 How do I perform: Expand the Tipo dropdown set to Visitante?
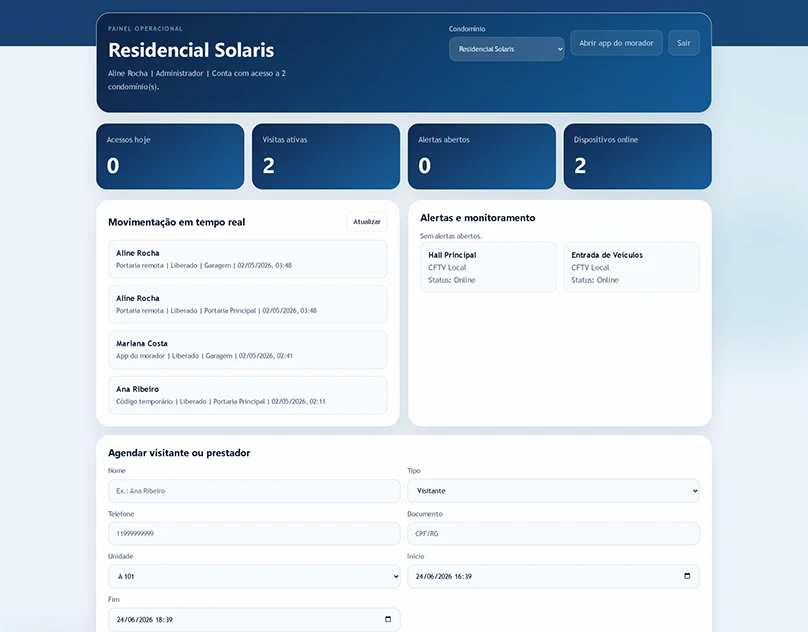click(553, 491)
